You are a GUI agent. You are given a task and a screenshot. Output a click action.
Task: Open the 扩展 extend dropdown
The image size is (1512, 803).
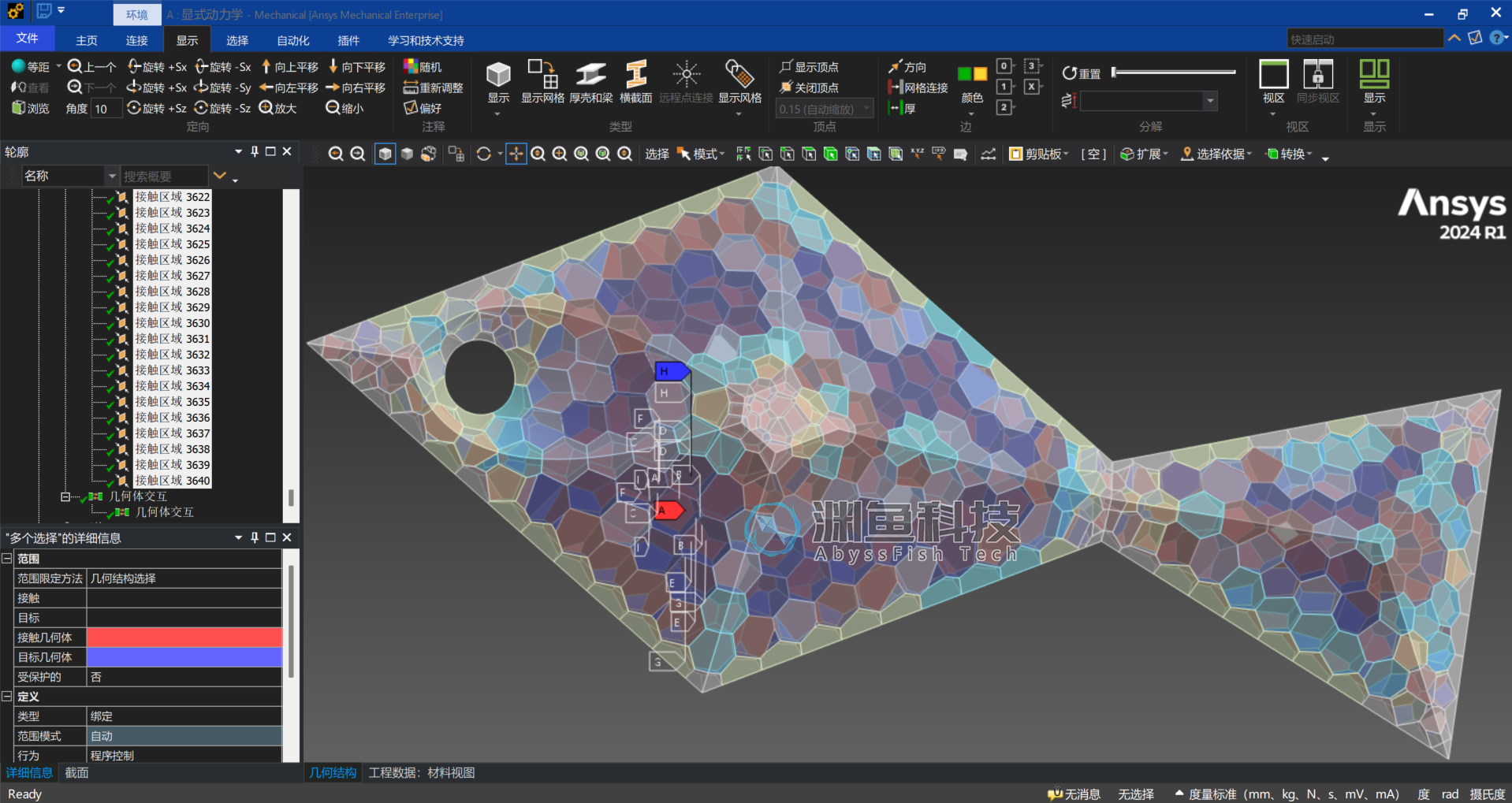coord(1144,154)
